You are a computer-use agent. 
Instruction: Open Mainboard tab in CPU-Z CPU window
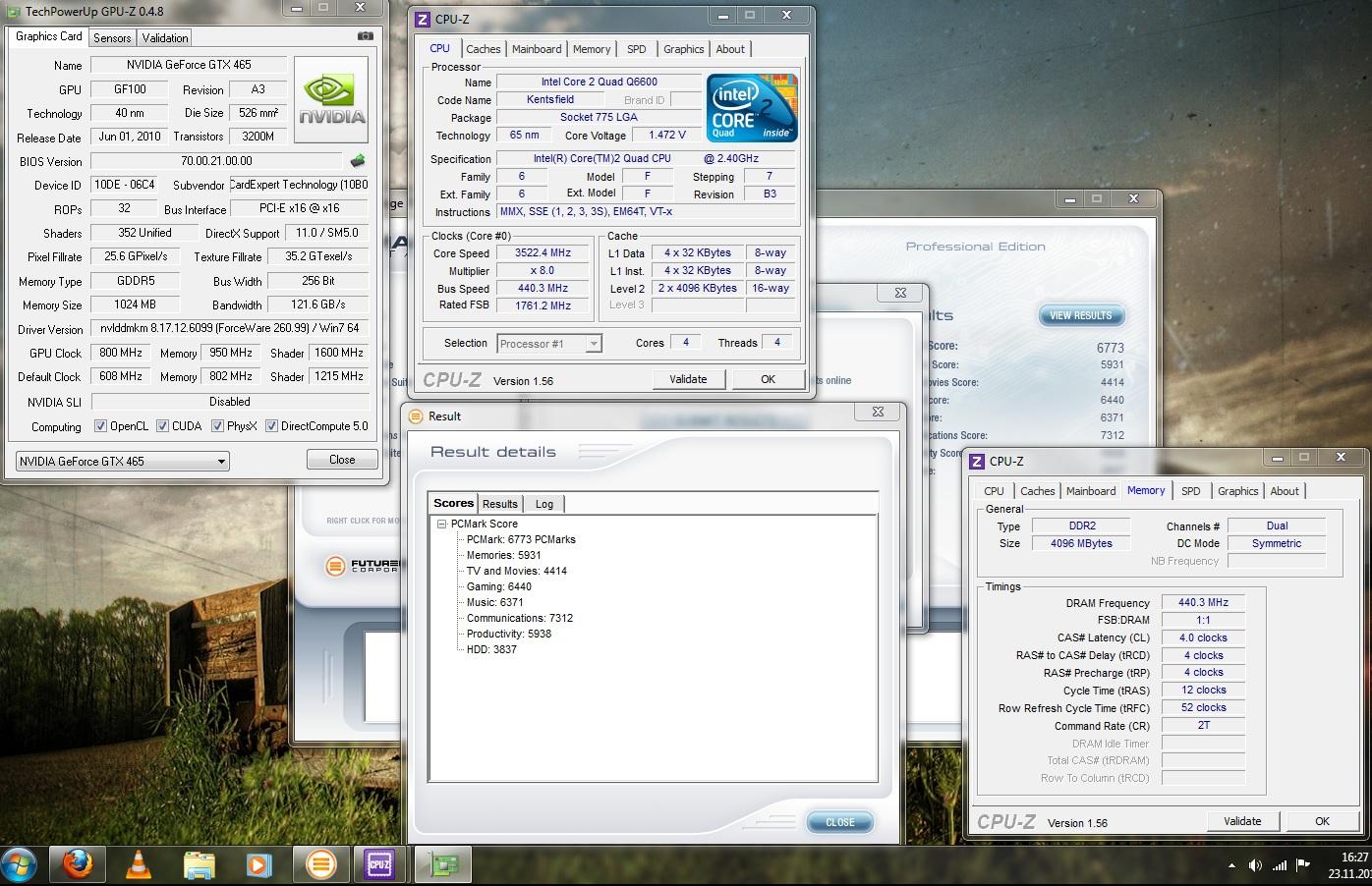[537, 49]
